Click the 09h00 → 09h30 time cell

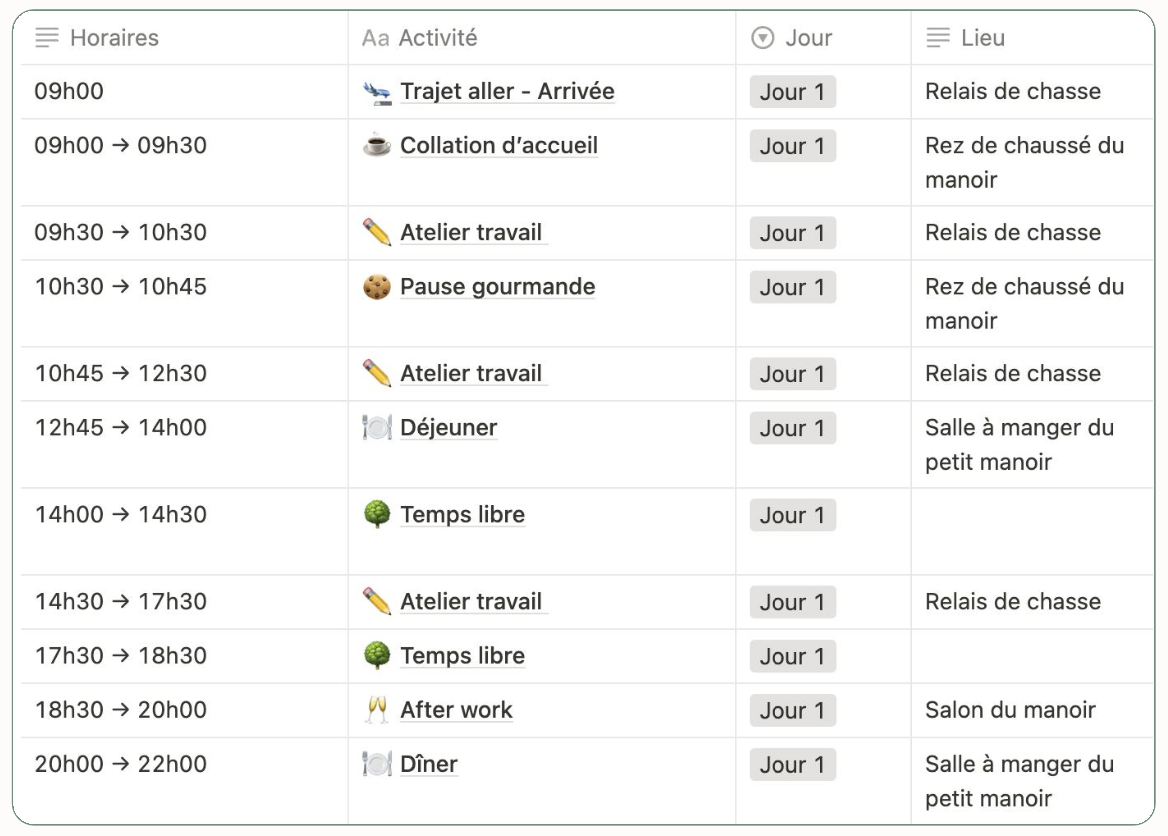click(184, 162)
